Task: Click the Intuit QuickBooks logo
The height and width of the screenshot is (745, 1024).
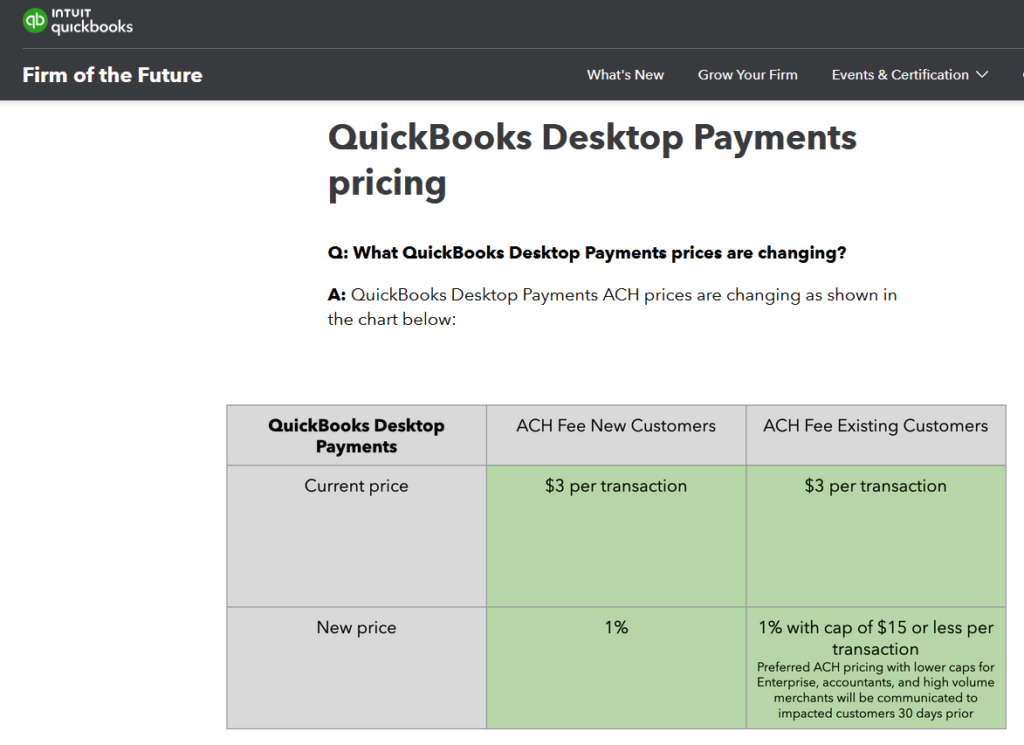Action: tap(78, 21)
